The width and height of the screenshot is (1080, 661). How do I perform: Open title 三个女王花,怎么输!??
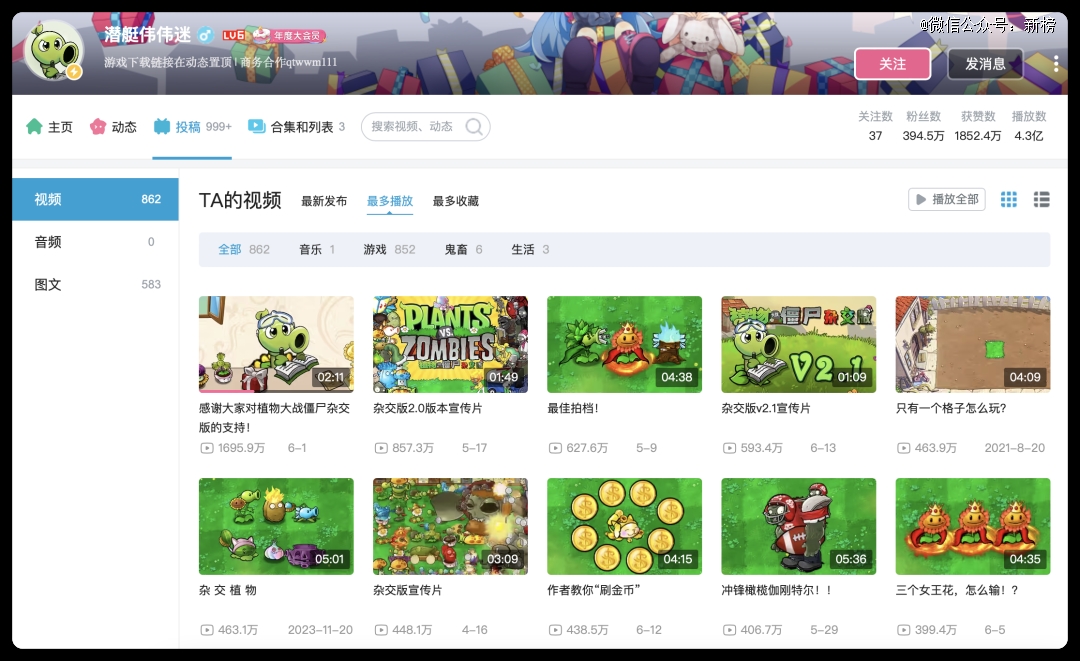point(957,590)
